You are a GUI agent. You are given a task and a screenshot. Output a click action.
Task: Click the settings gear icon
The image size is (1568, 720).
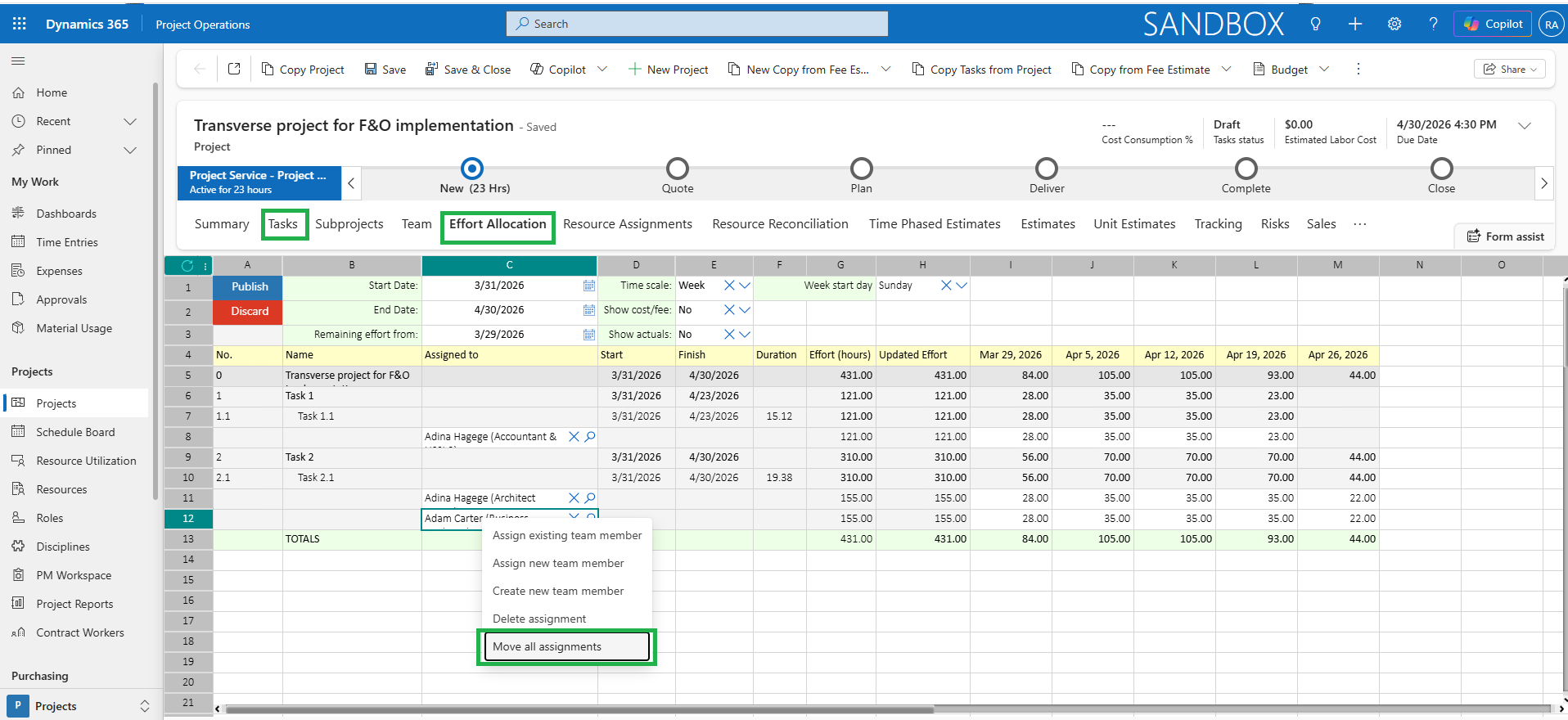(x=1395, y=24)
